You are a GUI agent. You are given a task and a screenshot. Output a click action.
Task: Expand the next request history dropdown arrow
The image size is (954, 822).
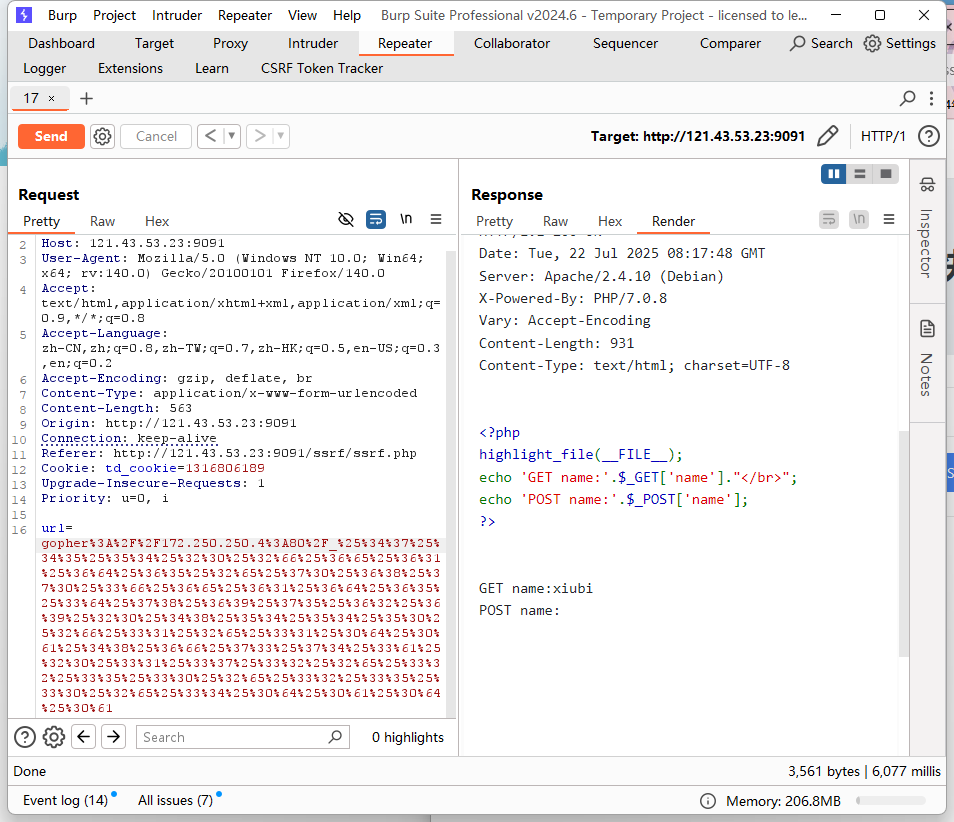coord(281,136)
